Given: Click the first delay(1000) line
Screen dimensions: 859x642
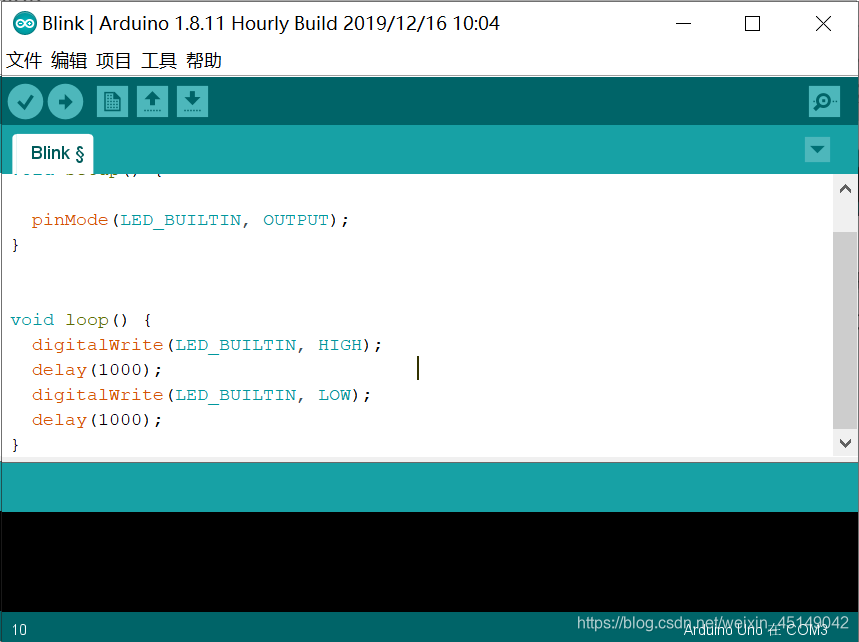Looking at the screenshot, I should tap(96, 370).
